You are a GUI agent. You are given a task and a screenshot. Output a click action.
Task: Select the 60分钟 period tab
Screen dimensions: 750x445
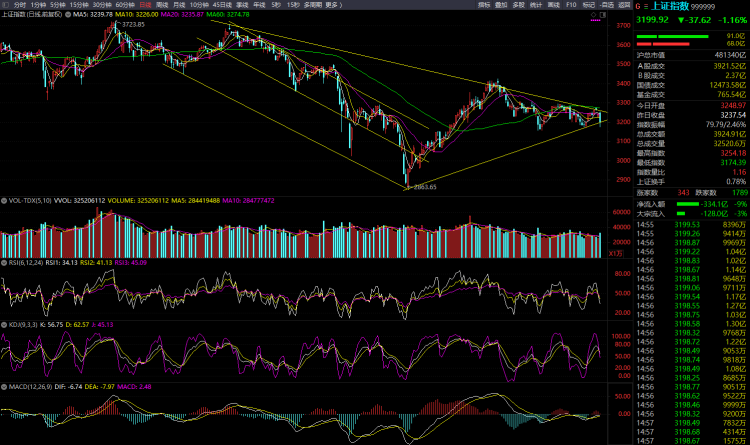point(126,5)
